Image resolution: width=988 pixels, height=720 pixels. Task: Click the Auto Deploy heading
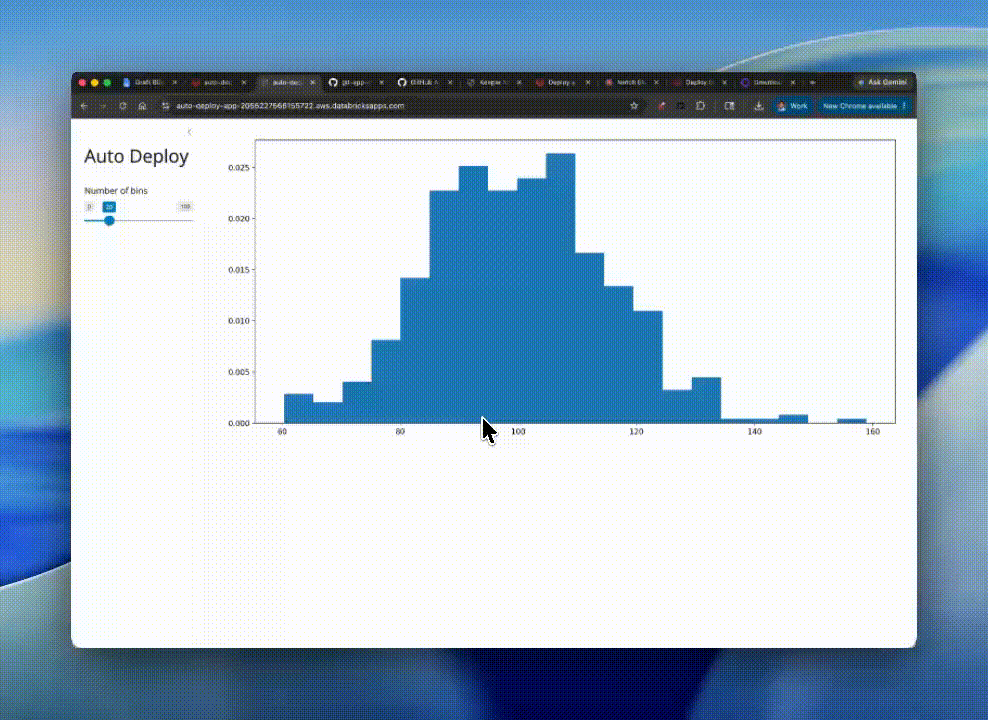coord(136,156)
